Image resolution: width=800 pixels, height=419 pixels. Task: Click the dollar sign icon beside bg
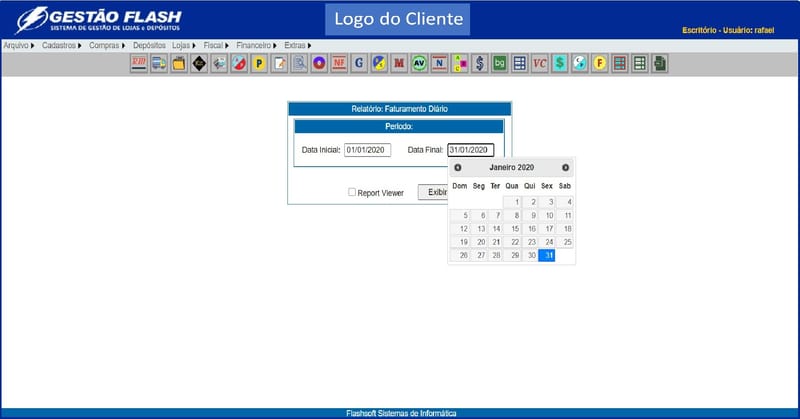click(480, 64)
